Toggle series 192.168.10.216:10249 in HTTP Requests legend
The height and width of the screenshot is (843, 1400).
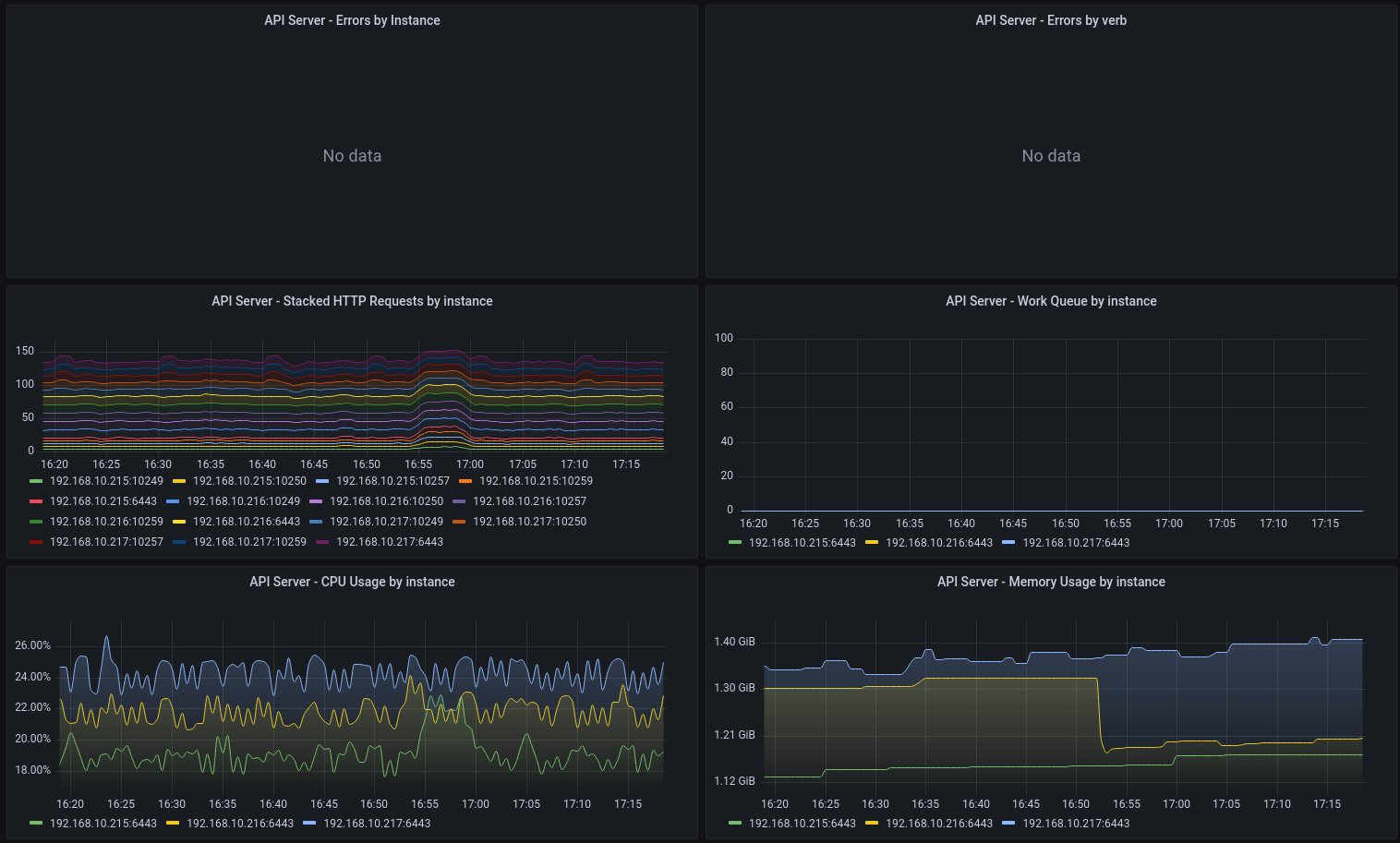pos(243,501)
